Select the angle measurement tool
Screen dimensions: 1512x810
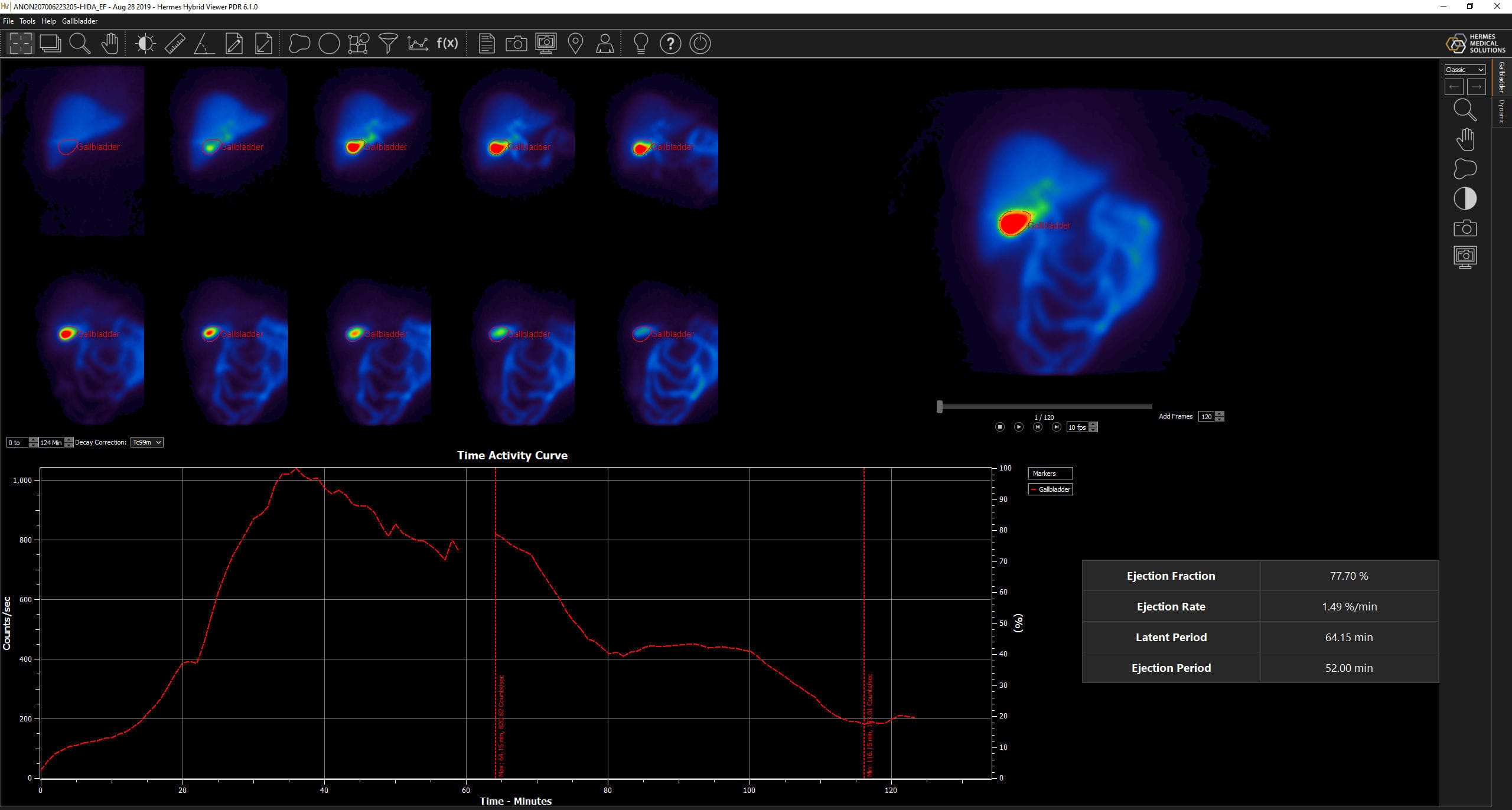pyautogui.click(x=204, y=43)
